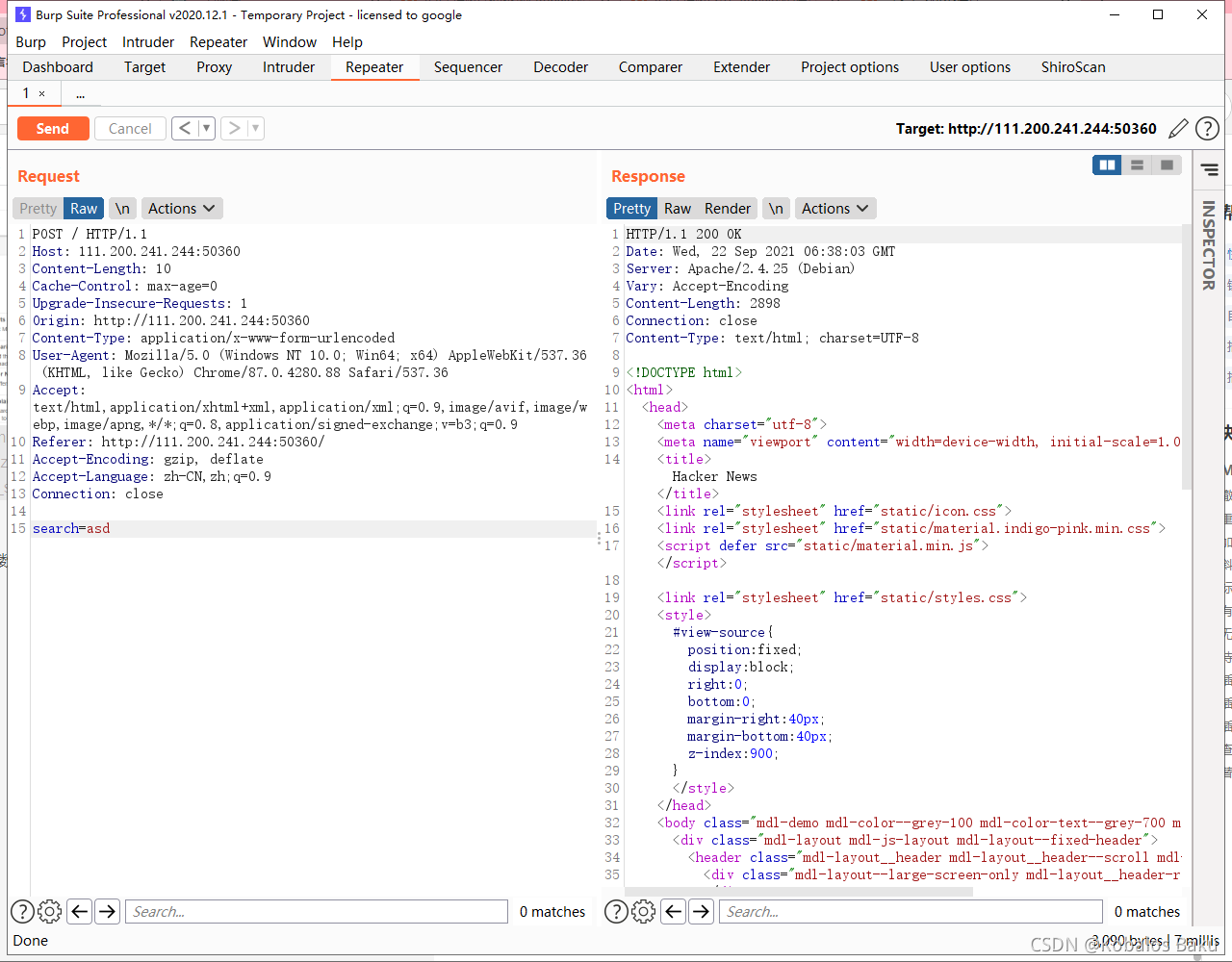
Task: Go to next match in Request search
Action: tap(108, 911)
